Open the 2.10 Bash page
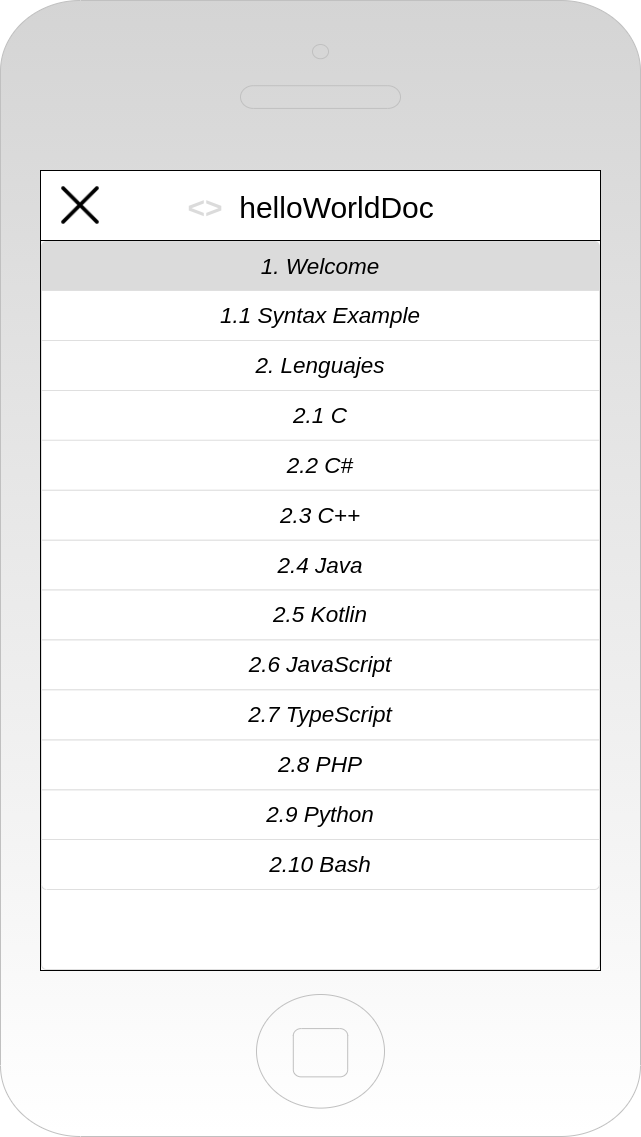 pos(320,865)
